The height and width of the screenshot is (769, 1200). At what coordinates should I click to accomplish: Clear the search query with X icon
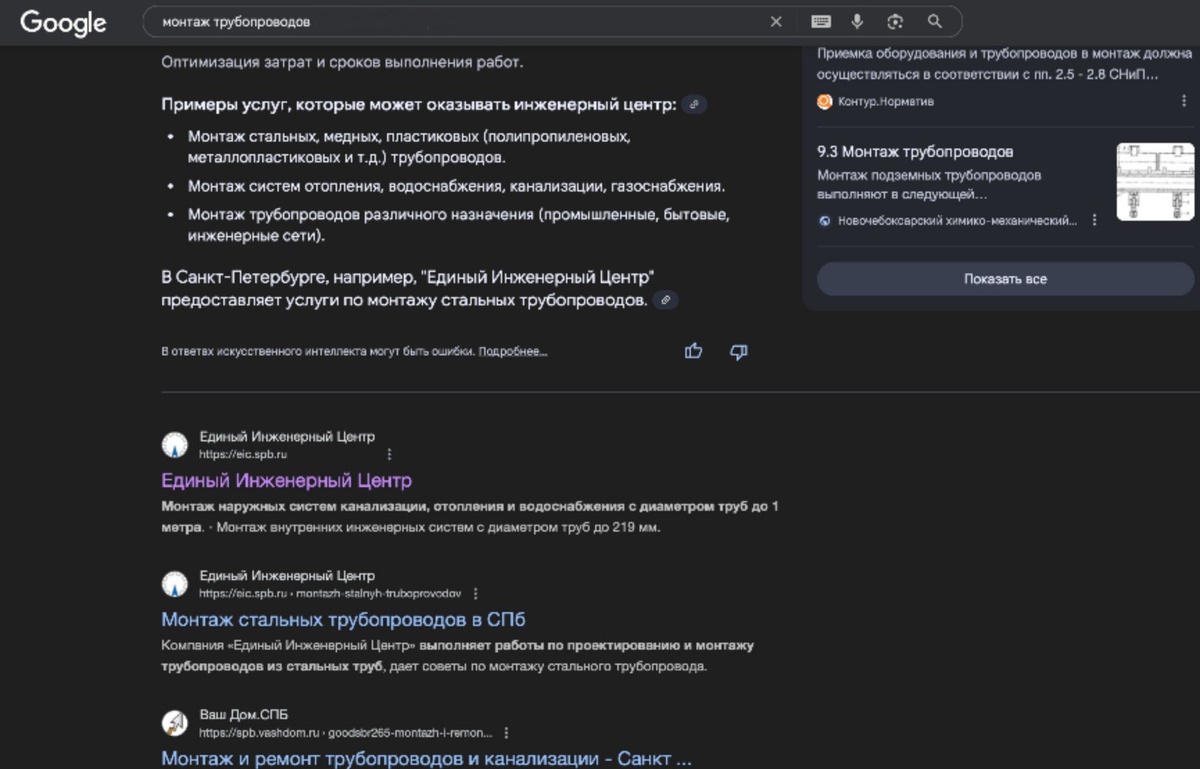(776, 21)
